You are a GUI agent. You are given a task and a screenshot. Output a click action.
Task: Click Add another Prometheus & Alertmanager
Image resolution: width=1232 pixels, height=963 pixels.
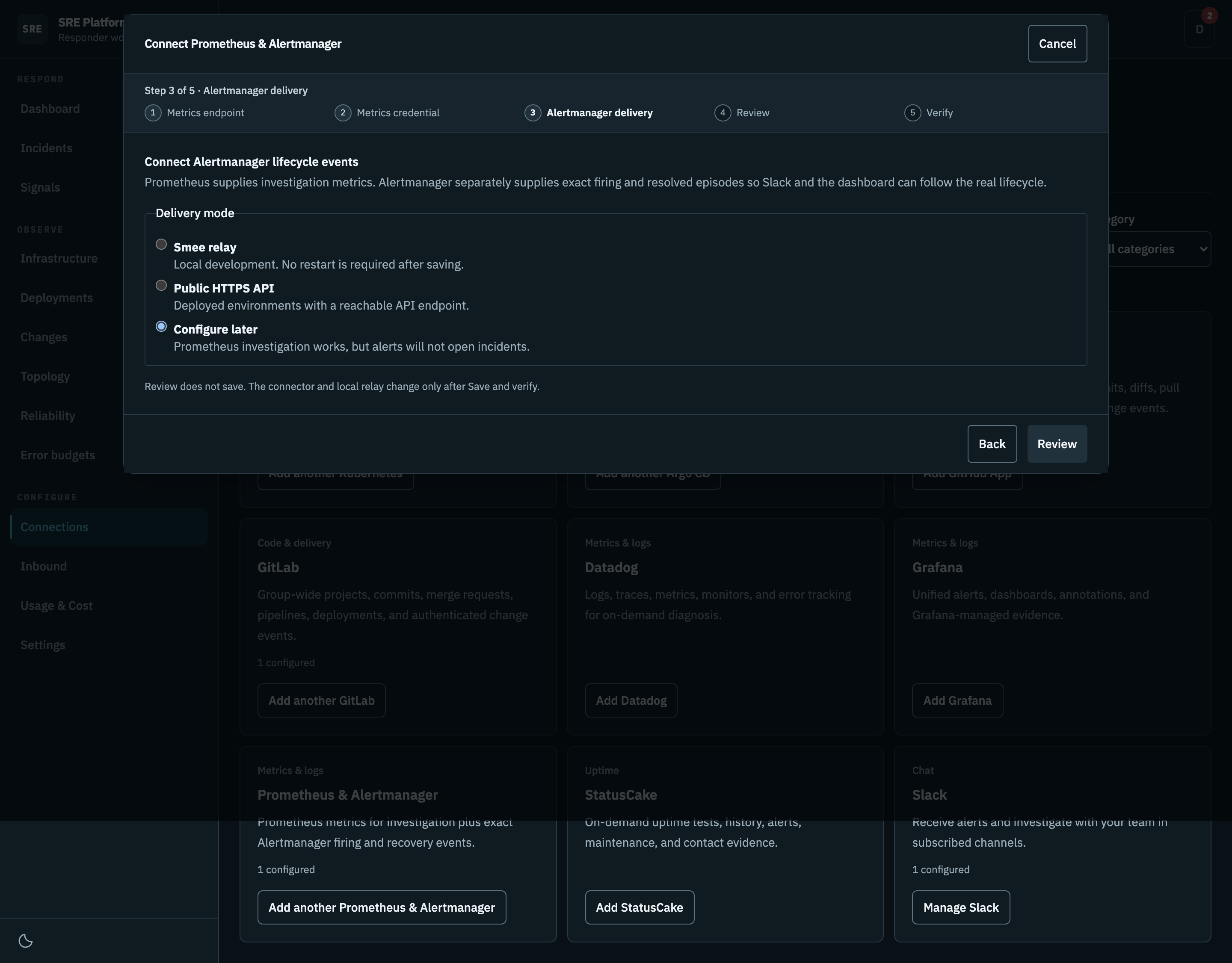pos(381,907)
